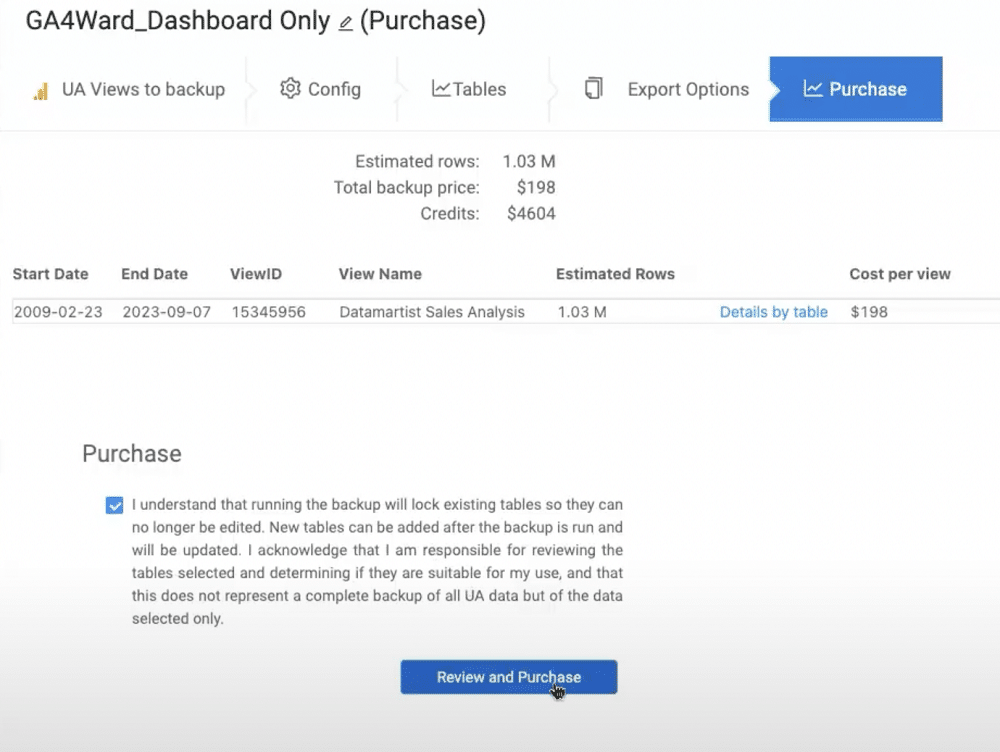
Task: Click the Review and Purchase button
Action: [508, 676]
